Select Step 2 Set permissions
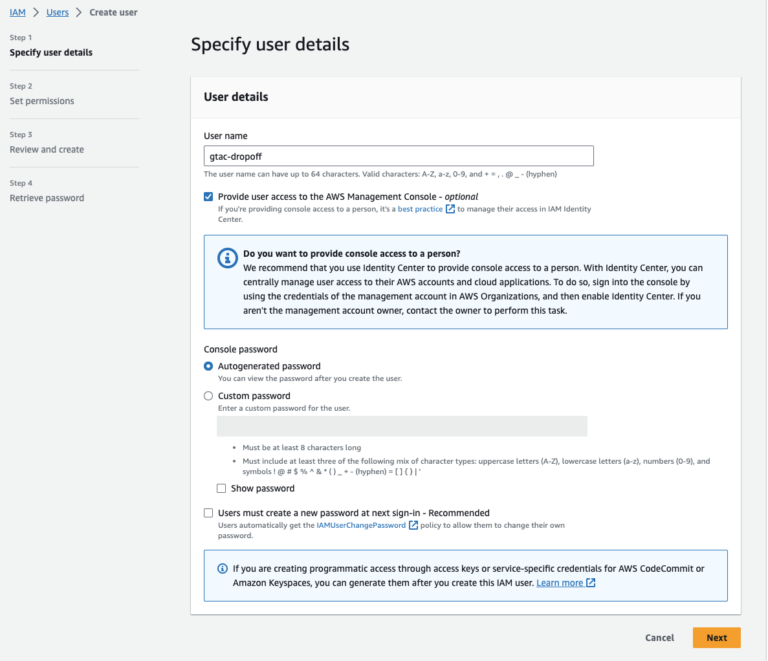The height and width of the screenshot is (661, 768). tap(42, 101)
